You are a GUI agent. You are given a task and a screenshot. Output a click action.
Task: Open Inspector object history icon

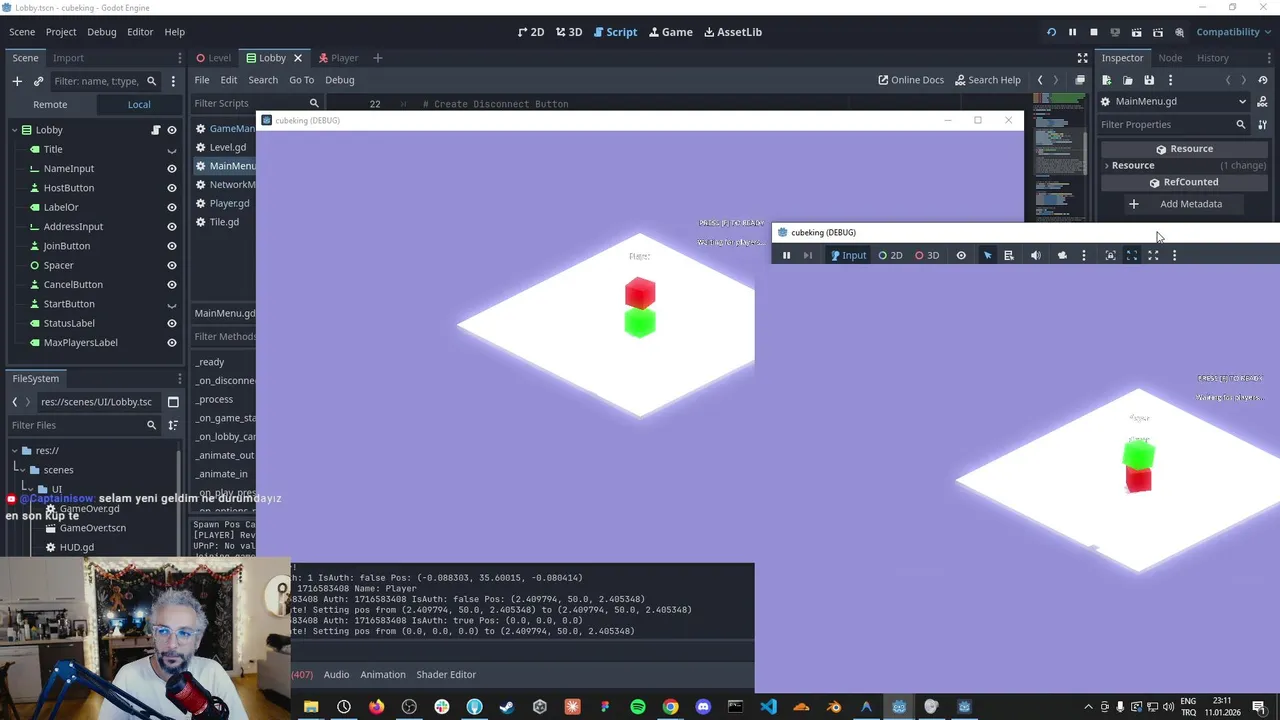click(x=1263, y=80)
